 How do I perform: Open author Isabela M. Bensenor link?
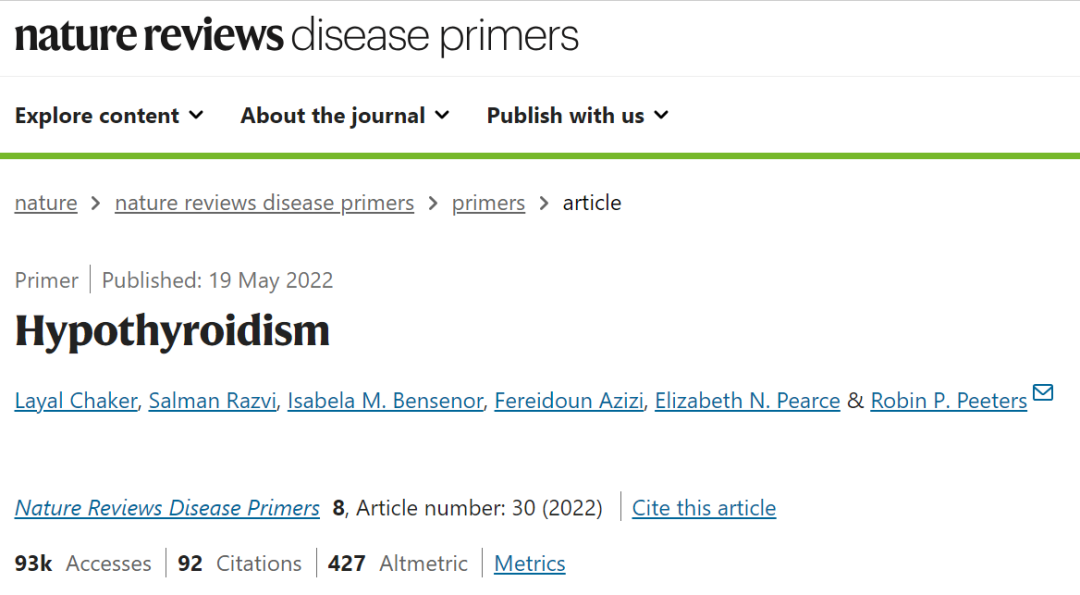coord(385,401)
